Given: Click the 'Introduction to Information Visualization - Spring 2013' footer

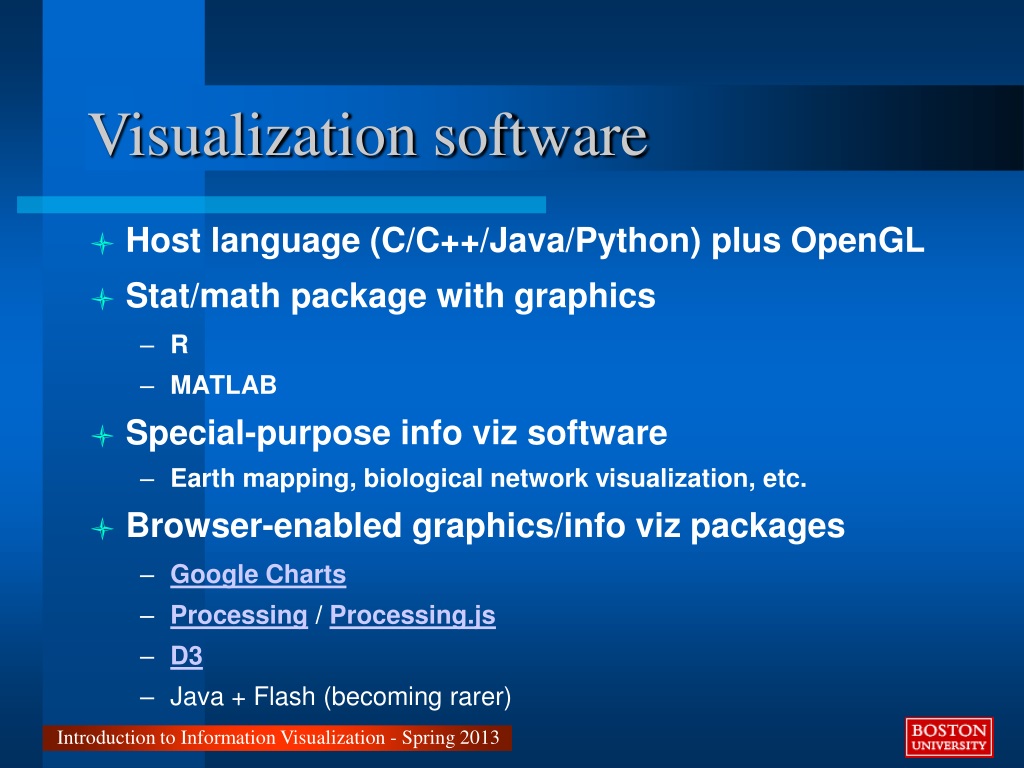Looking at the screenshot, I should [x=278, y=738].
